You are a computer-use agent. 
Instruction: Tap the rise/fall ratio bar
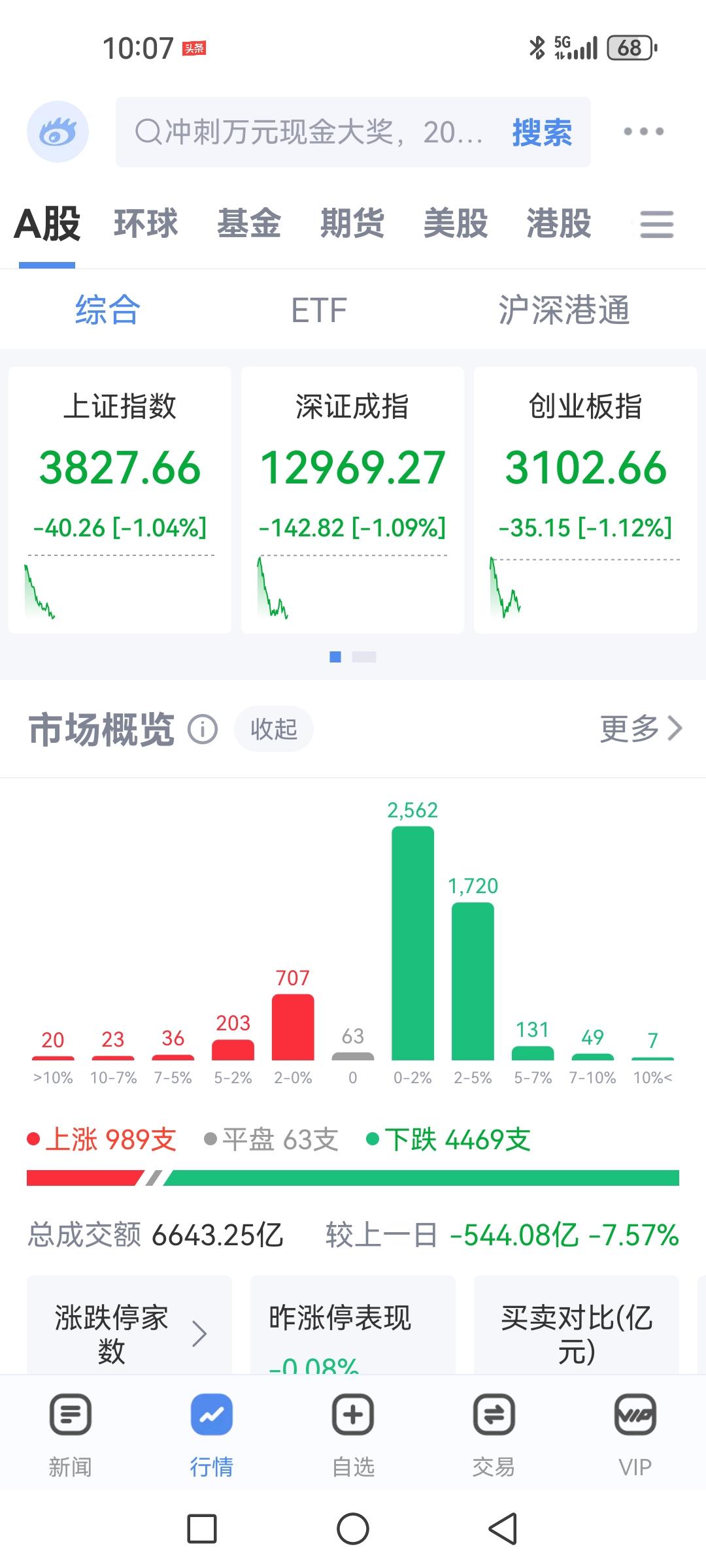point(353,1178)
